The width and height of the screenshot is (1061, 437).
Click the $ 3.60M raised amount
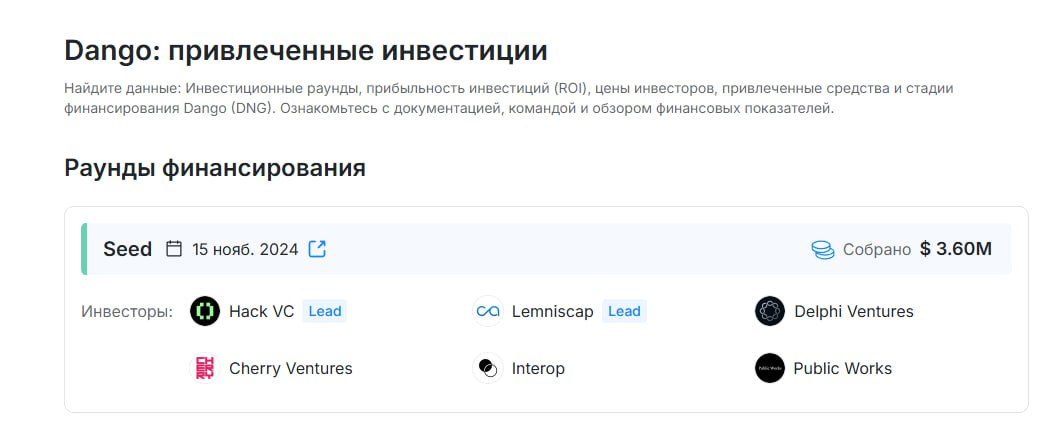pyautogui.click(x=956, y=249)
